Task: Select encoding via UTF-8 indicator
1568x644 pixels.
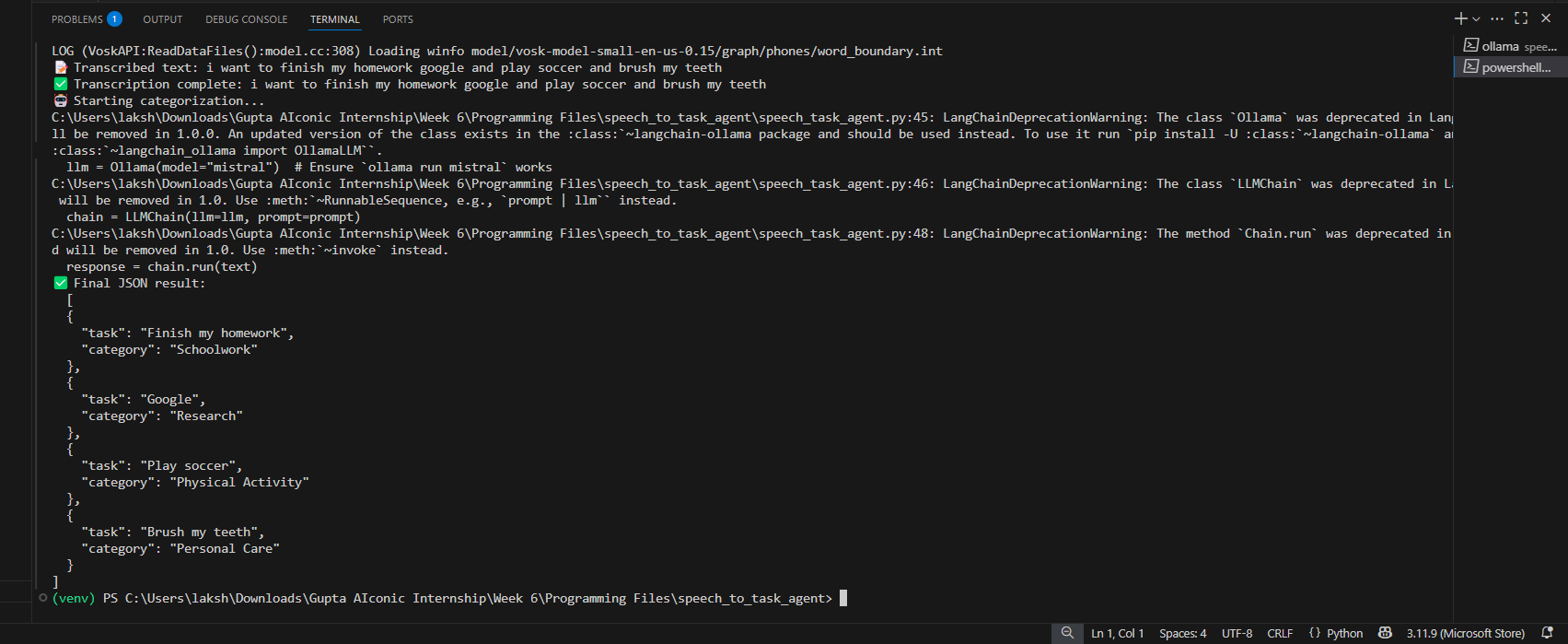Action: (1237, 633)
